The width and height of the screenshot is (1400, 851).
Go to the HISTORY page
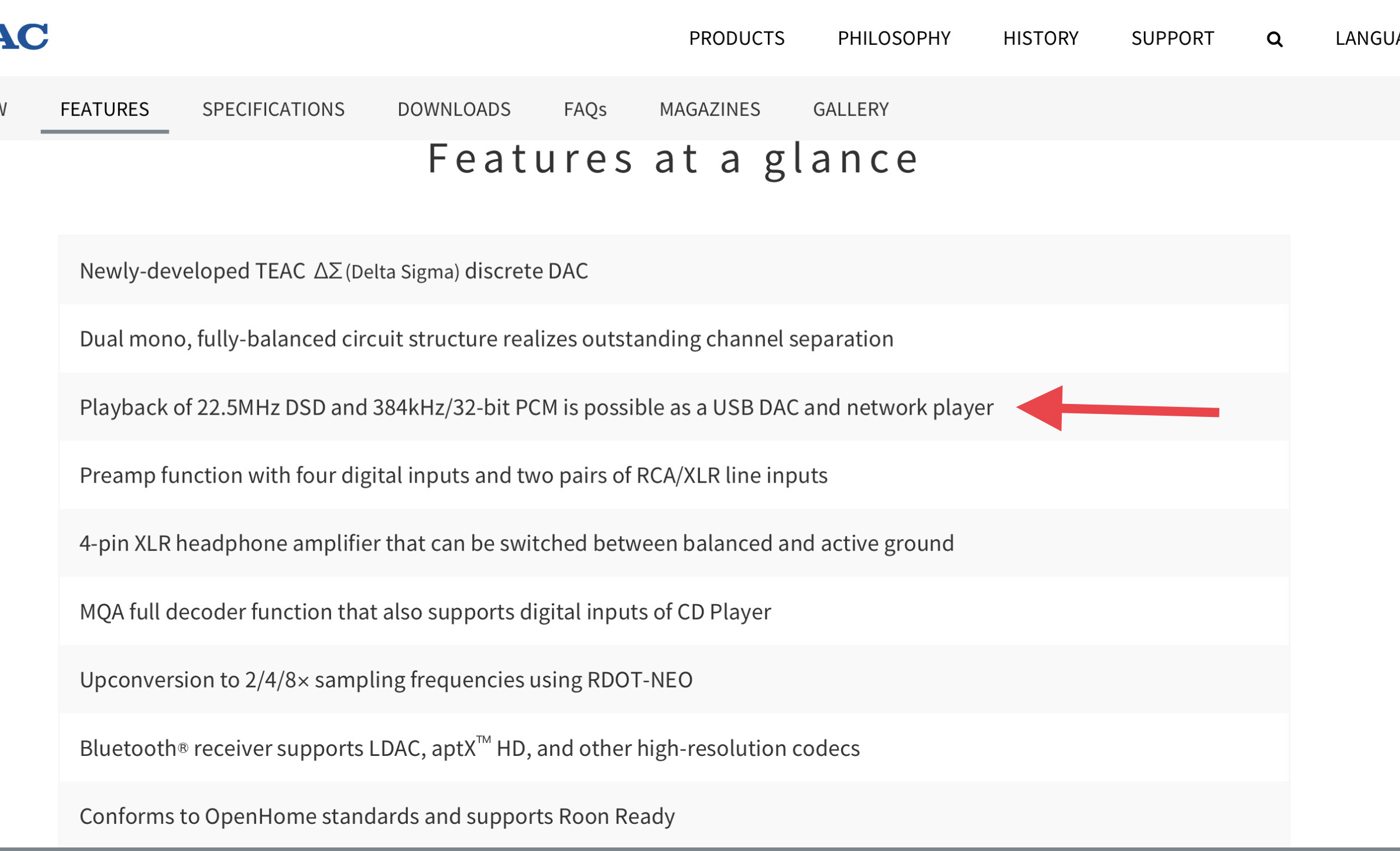[x=1041, y=38]
